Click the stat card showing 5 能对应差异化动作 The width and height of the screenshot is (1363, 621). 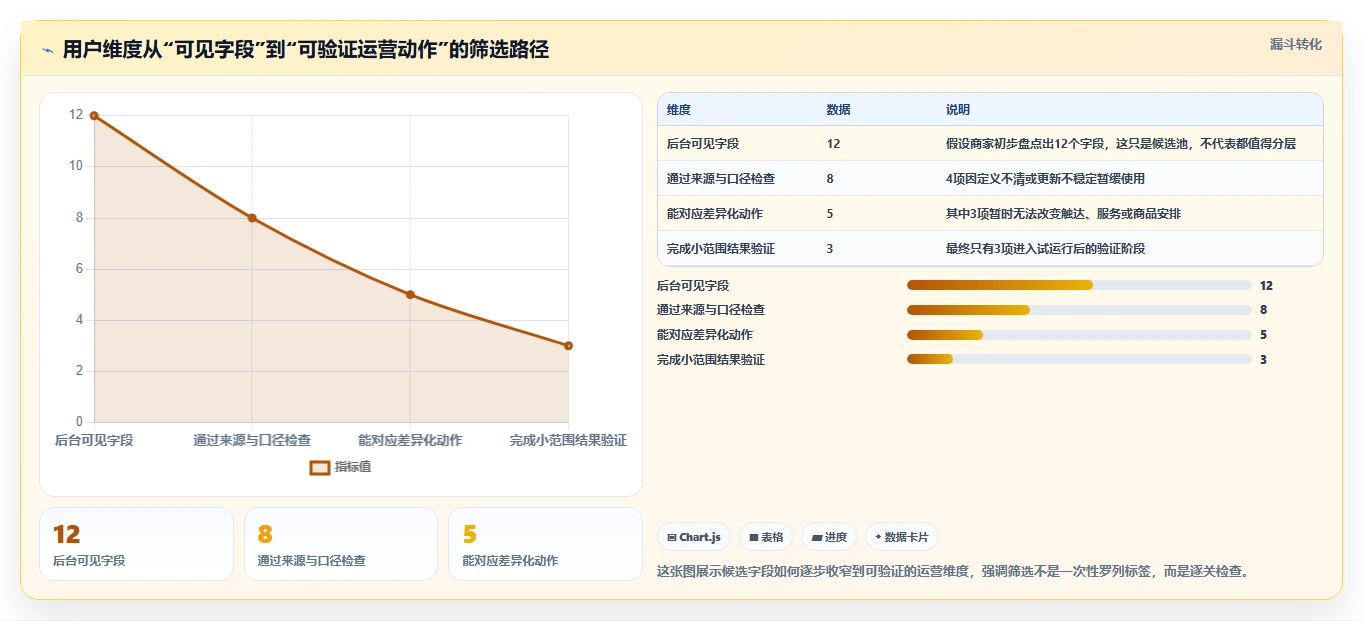click(545, 544)
